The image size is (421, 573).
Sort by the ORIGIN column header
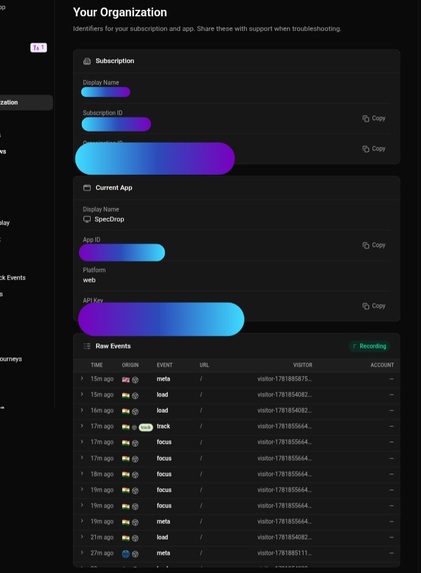click(x=130, y=365)
